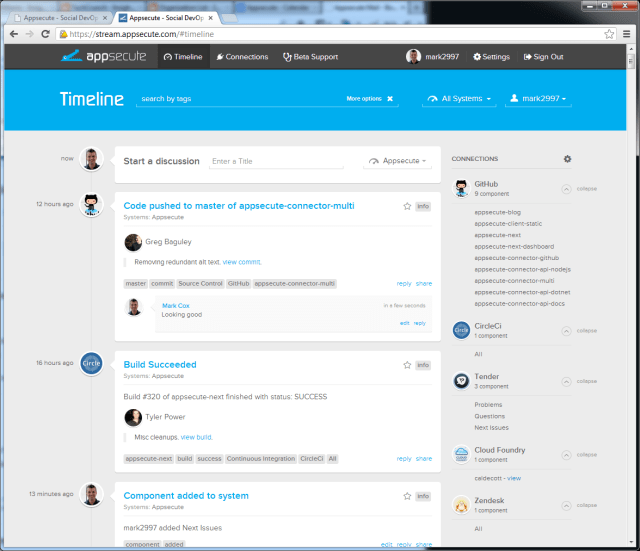The height and width of the screenshot is (551, 640).
Task: Click the Continuous Integration tag
Action: tap(260, 459)
